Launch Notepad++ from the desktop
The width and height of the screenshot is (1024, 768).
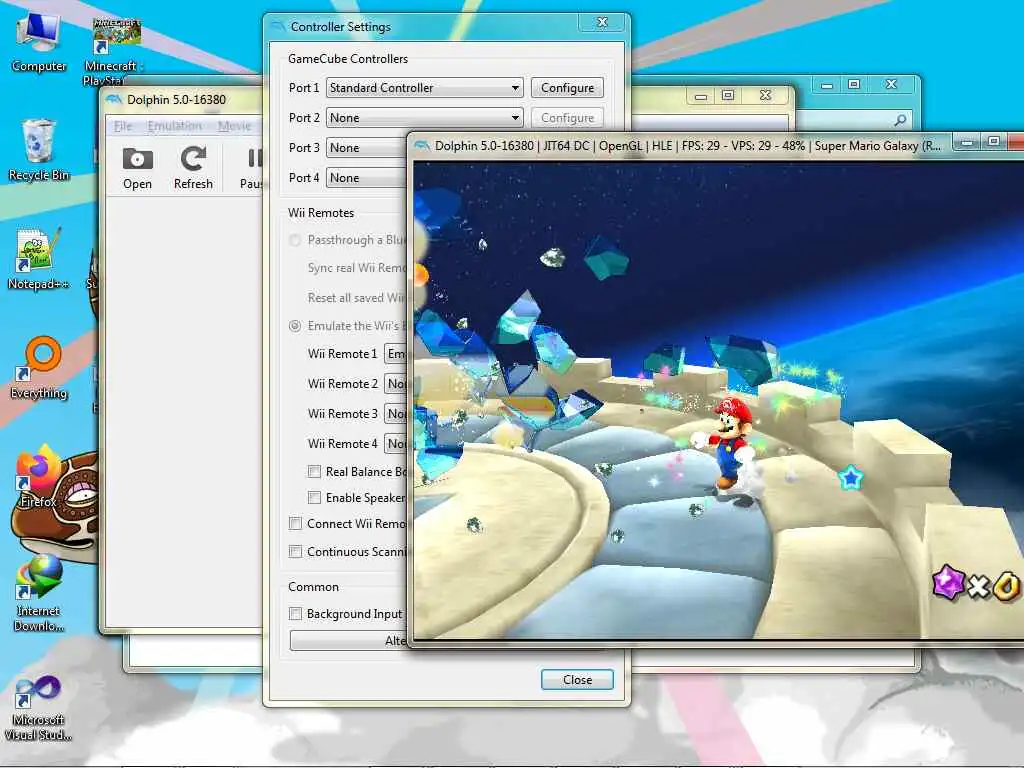(39, 259)
